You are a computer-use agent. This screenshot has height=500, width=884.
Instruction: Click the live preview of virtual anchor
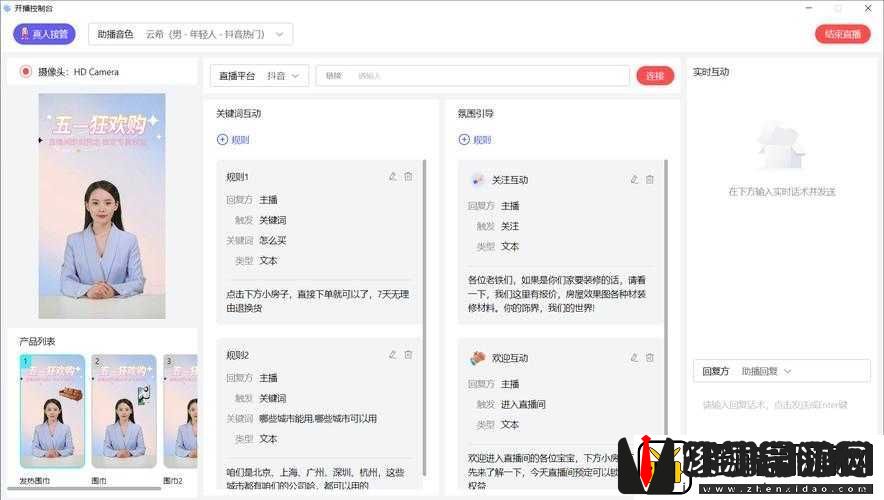[x=102, y=206]
